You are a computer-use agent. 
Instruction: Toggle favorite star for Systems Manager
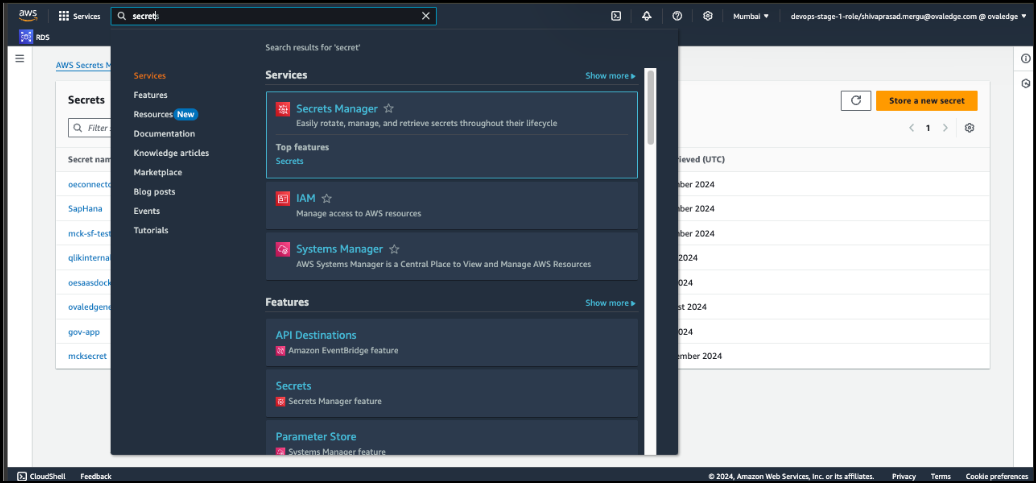(394, 249)
